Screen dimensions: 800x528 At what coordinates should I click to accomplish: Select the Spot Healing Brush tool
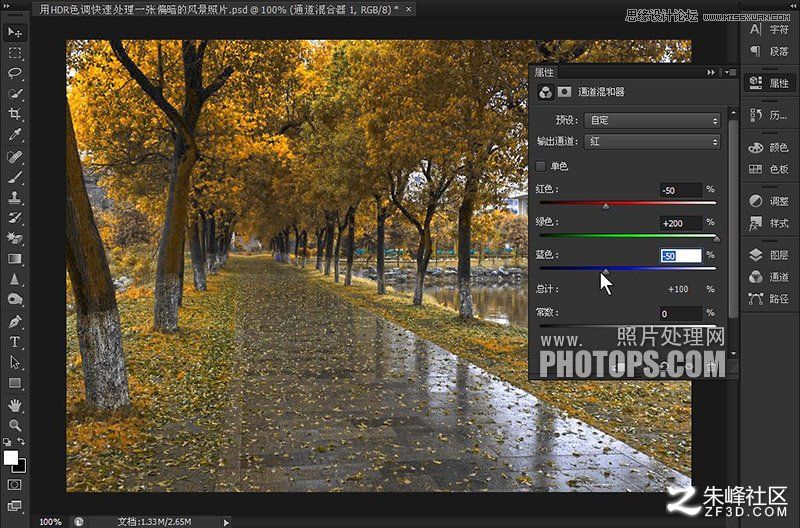pos(15,156)
